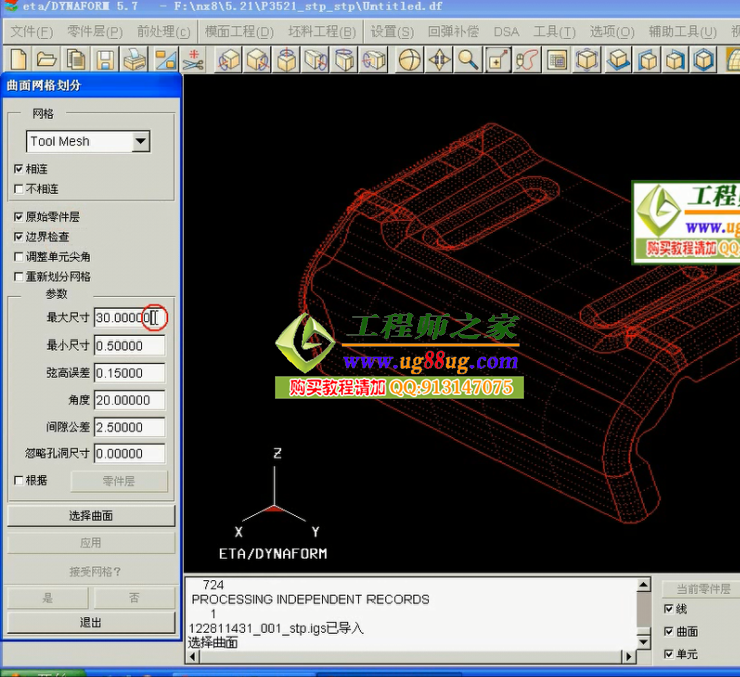The image size is (740, 677).
Task: Switch to top view cube icon
Action: point(618,60)
